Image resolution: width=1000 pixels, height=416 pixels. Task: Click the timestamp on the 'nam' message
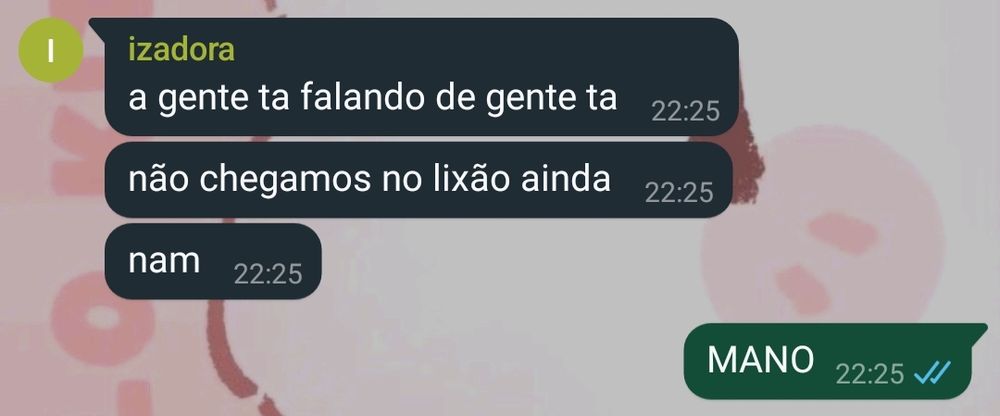(268, 274)
